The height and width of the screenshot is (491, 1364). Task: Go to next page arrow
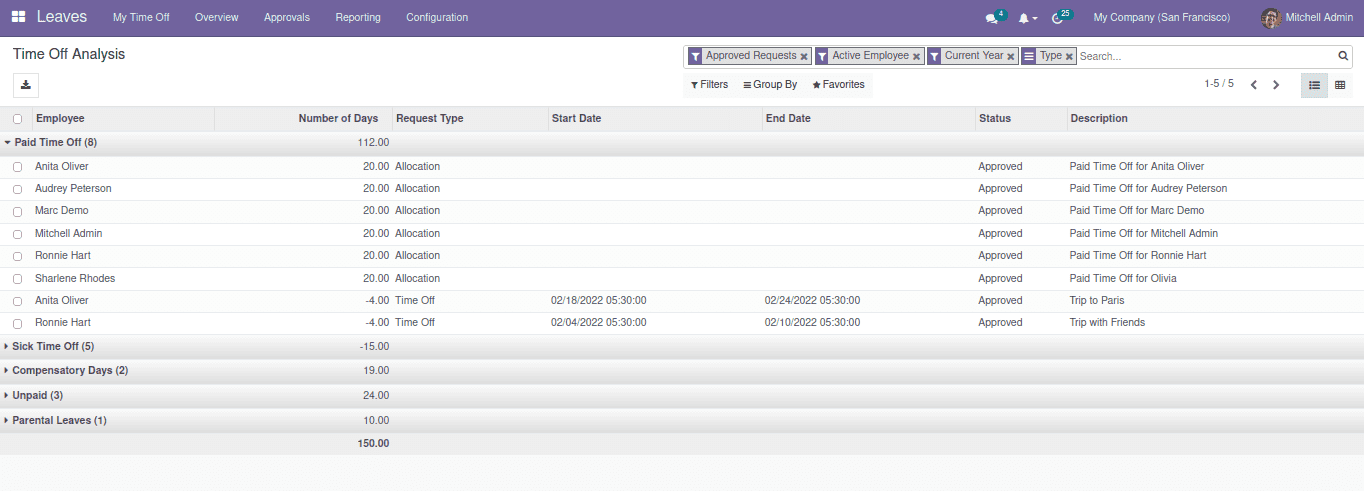click(1276, 85)
